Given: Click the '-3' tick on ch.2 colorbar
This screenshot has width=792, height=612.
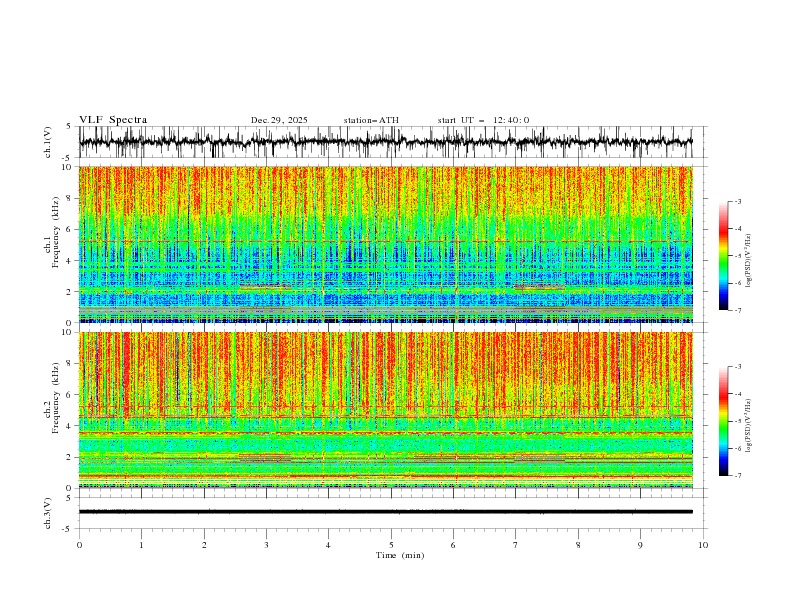Looking at the screenshot, I should pos(737,367).
